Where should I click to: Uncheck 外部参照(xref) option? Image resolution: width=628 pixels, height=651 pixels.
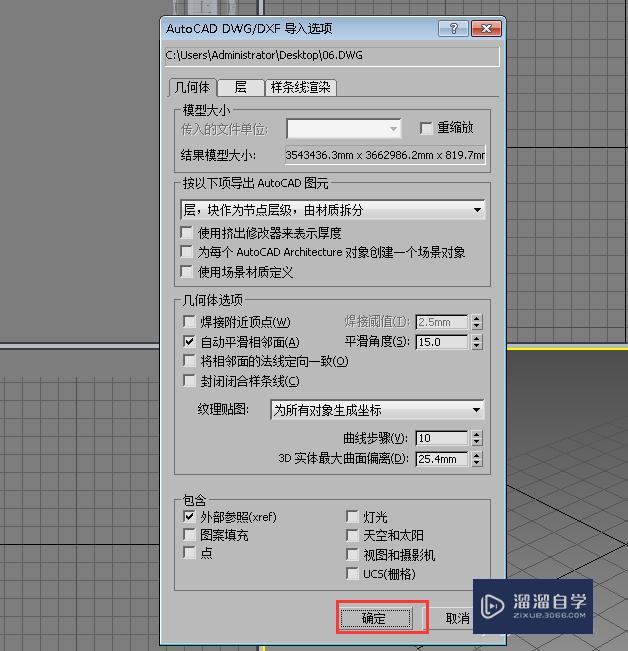coord(189,516)
